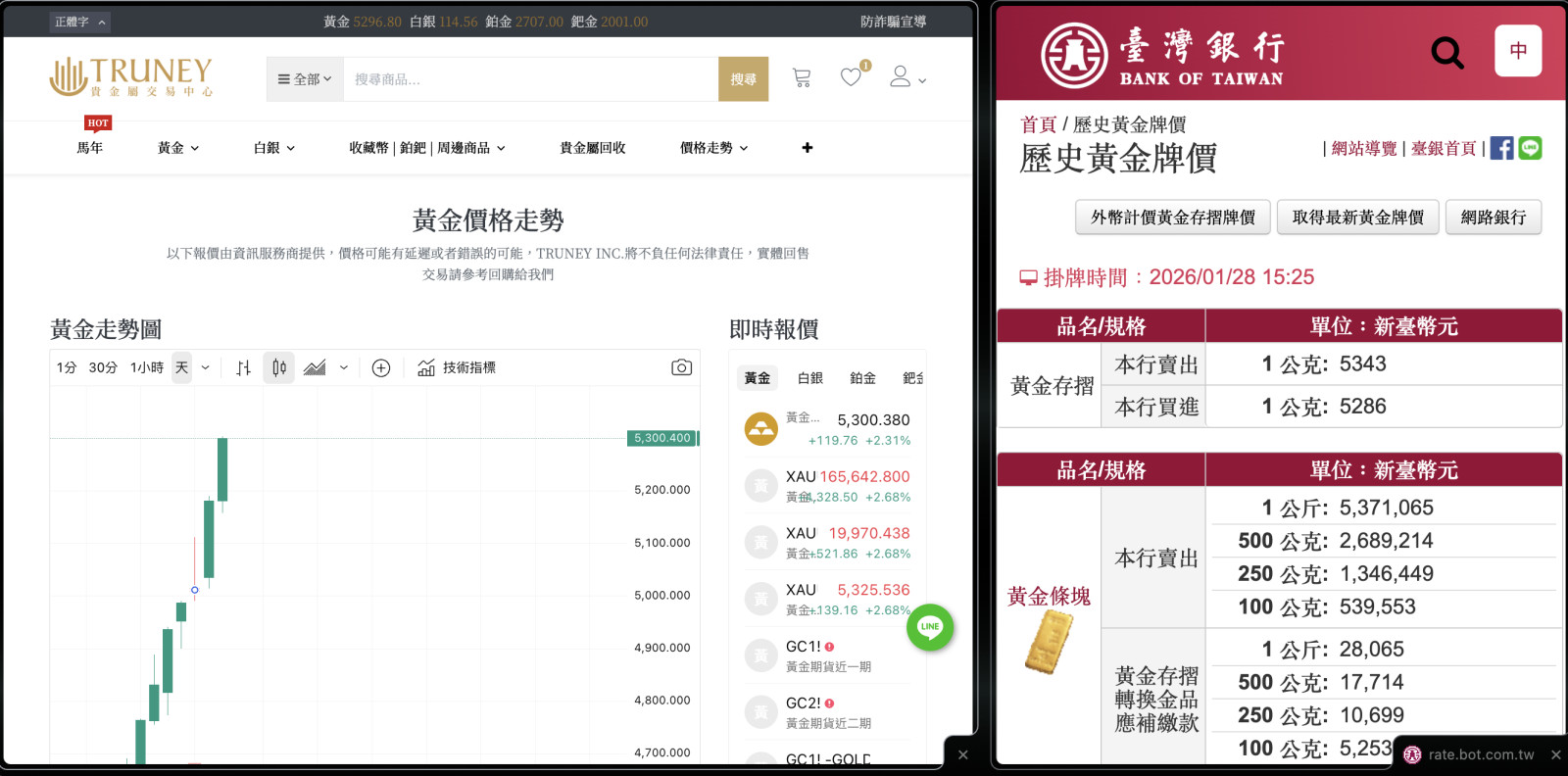Image resolution: width=1568 pixels, height=776 pixels.
Task: Click the 5,300.400 price label on chart
Action: (x=662, y=438)
